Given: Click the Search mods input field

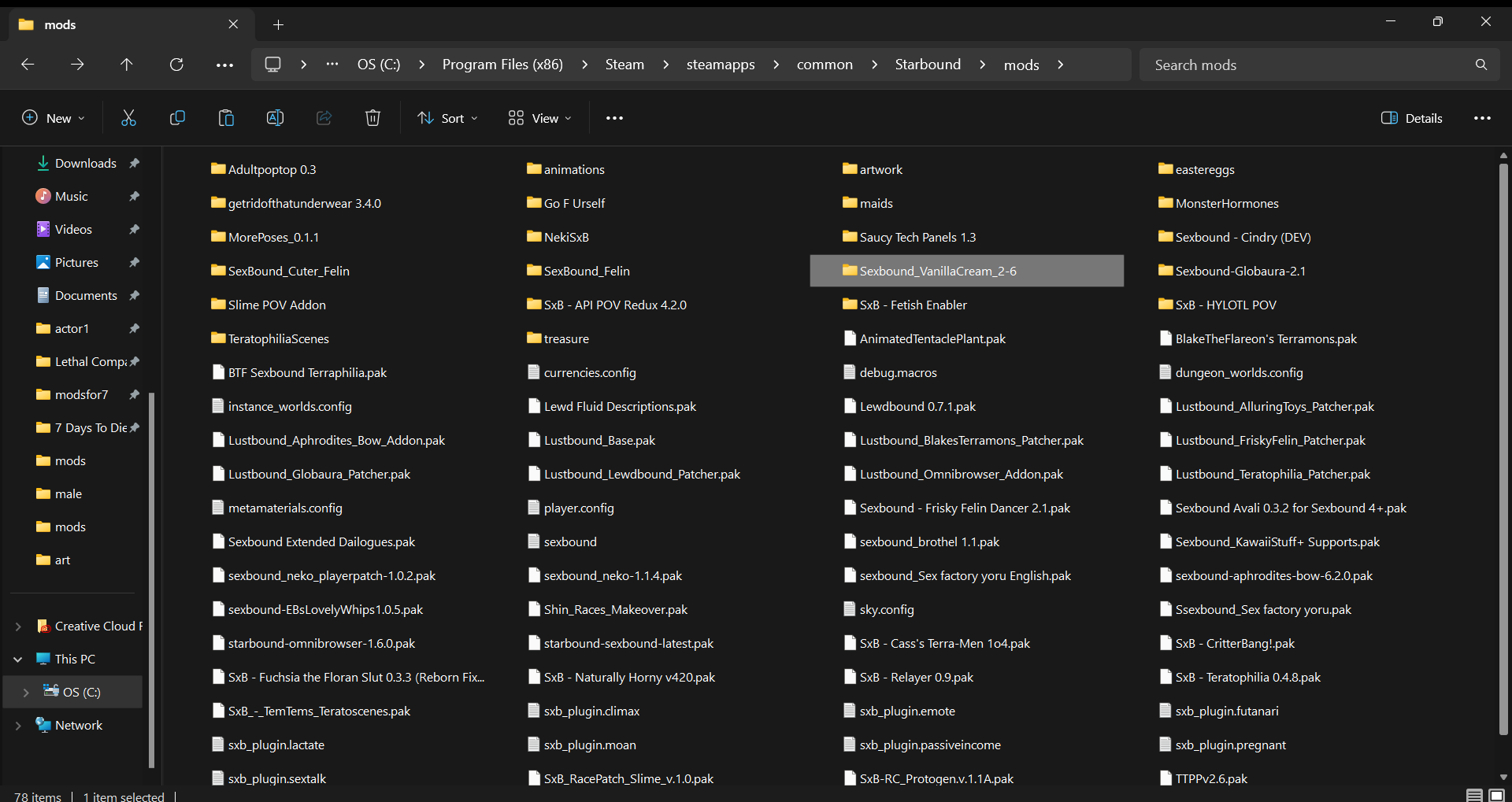Looking at the screenshot, I should click(x=1307, y=65).
